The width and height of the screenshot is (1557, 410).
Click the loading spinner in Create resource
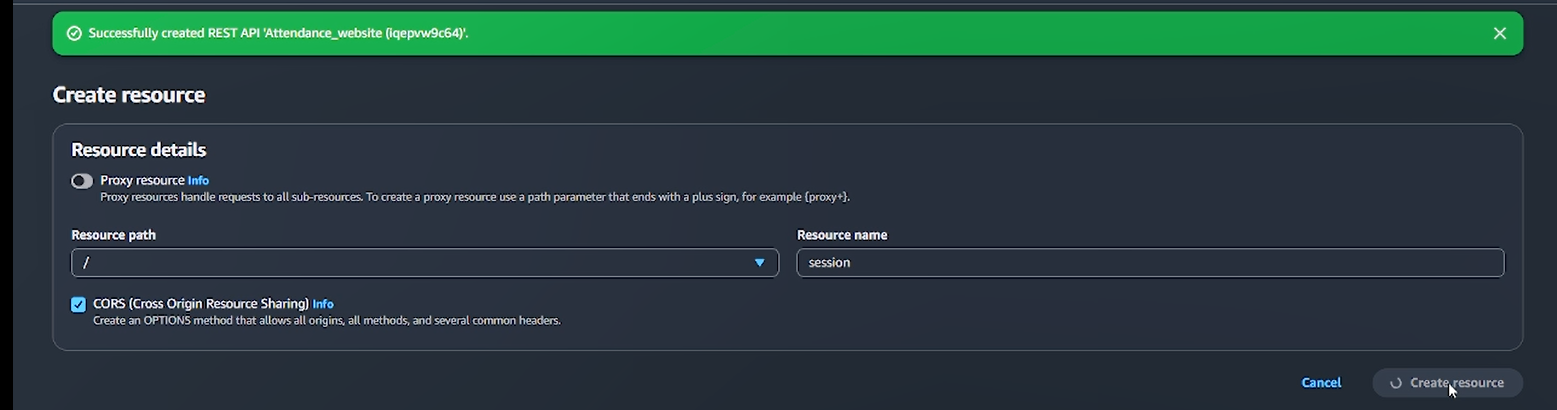1396,383
